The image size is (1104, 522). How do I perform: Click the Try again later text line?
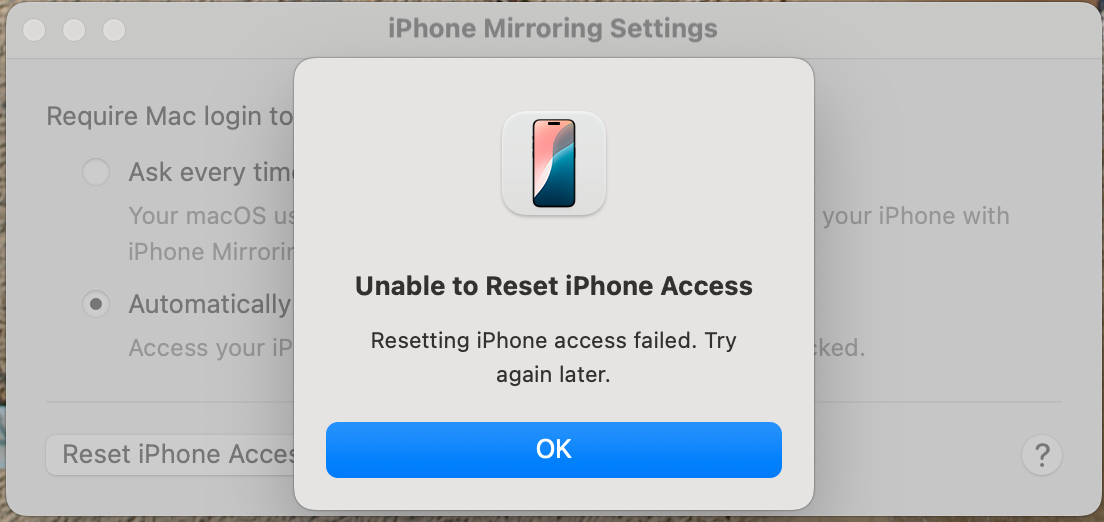(553, 374)
